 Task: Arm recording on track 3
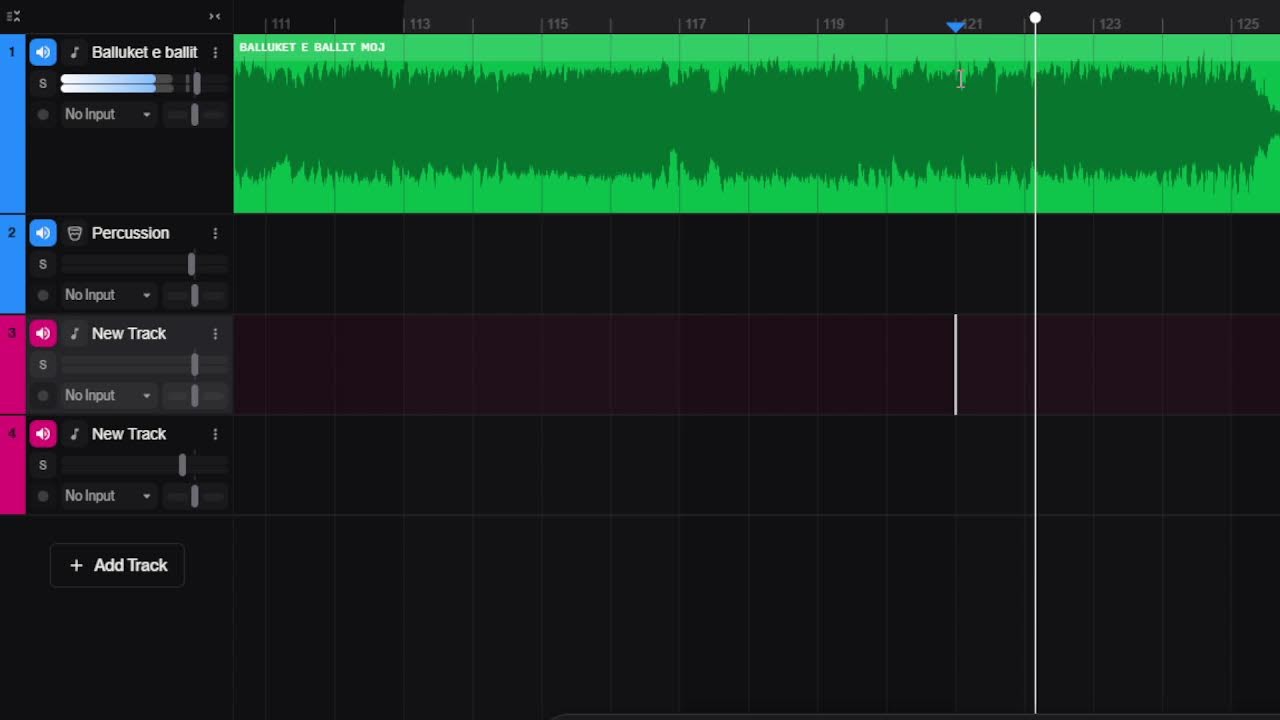[43, 395]
